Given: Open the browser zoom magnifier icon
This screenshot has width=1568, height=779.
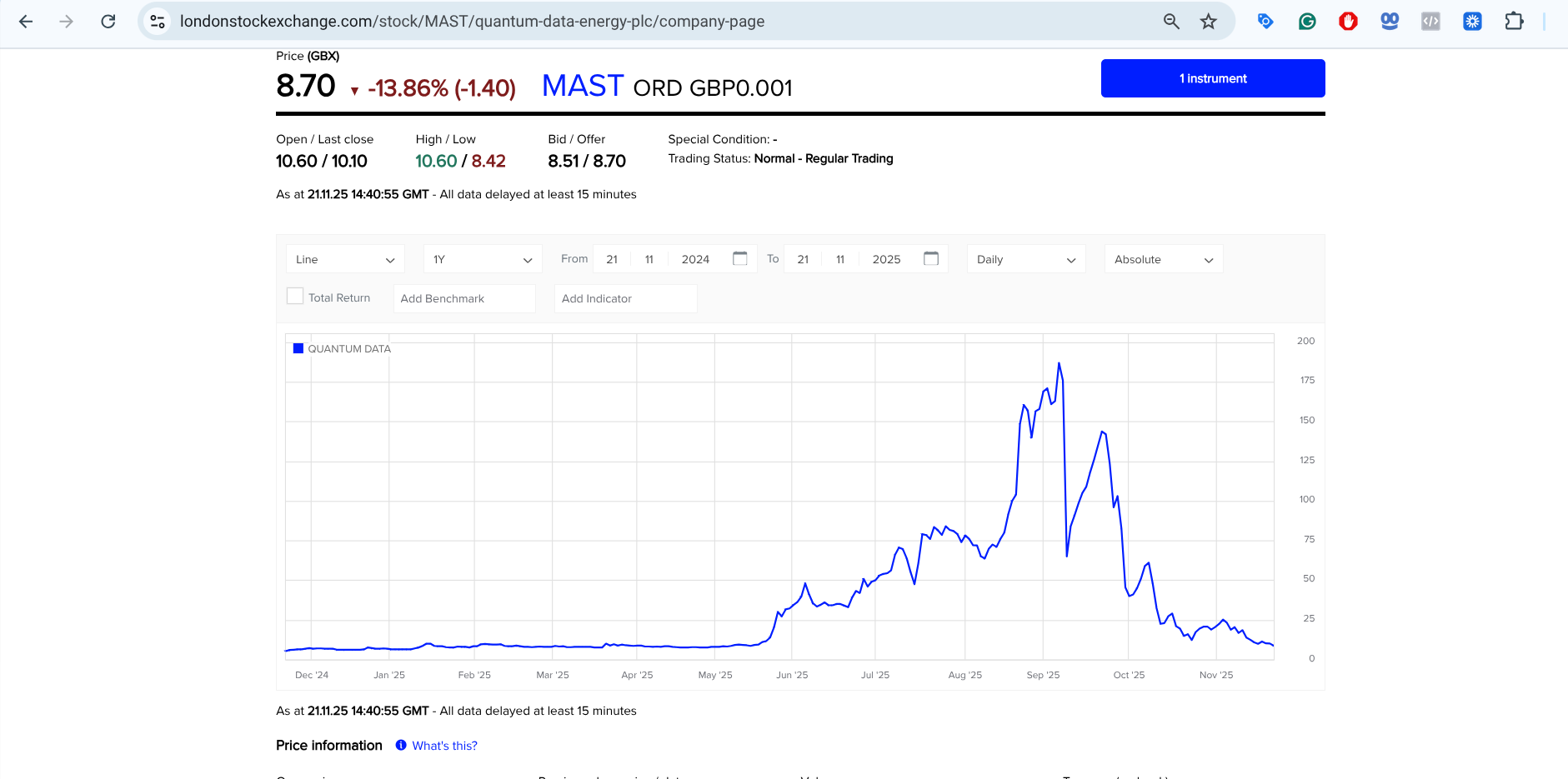Looking at the screenshot, I should [1171, 22].
